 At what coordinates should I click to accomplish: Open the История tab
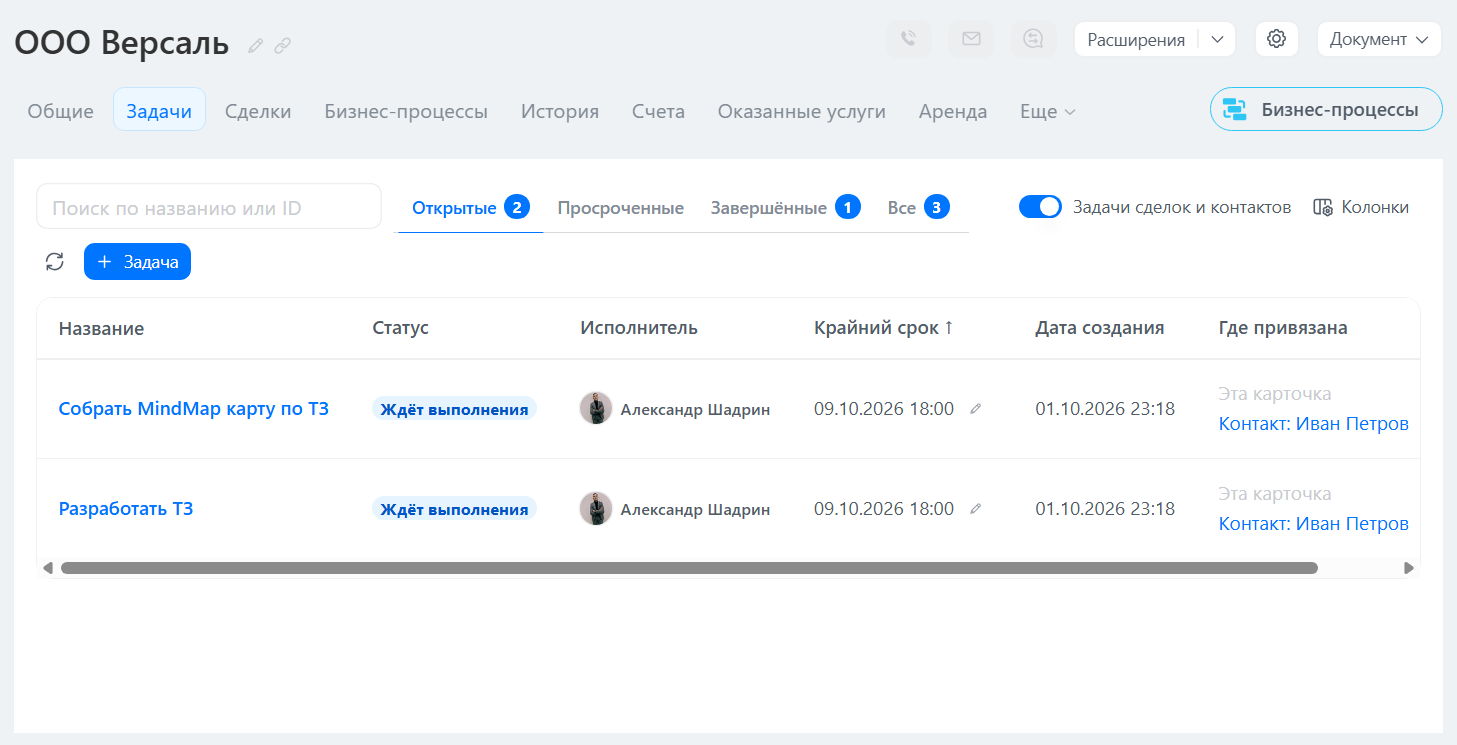(x=560, y=111)
